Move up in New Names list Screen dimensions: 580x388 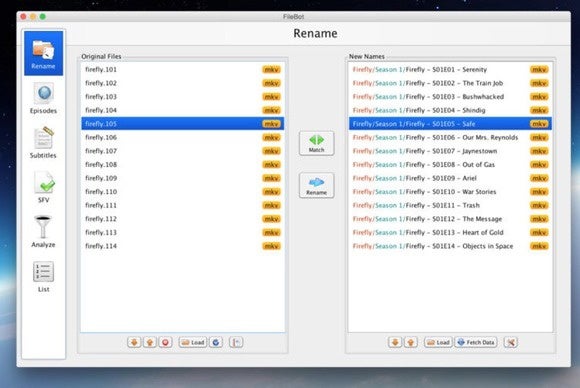[x=411, y=342]
